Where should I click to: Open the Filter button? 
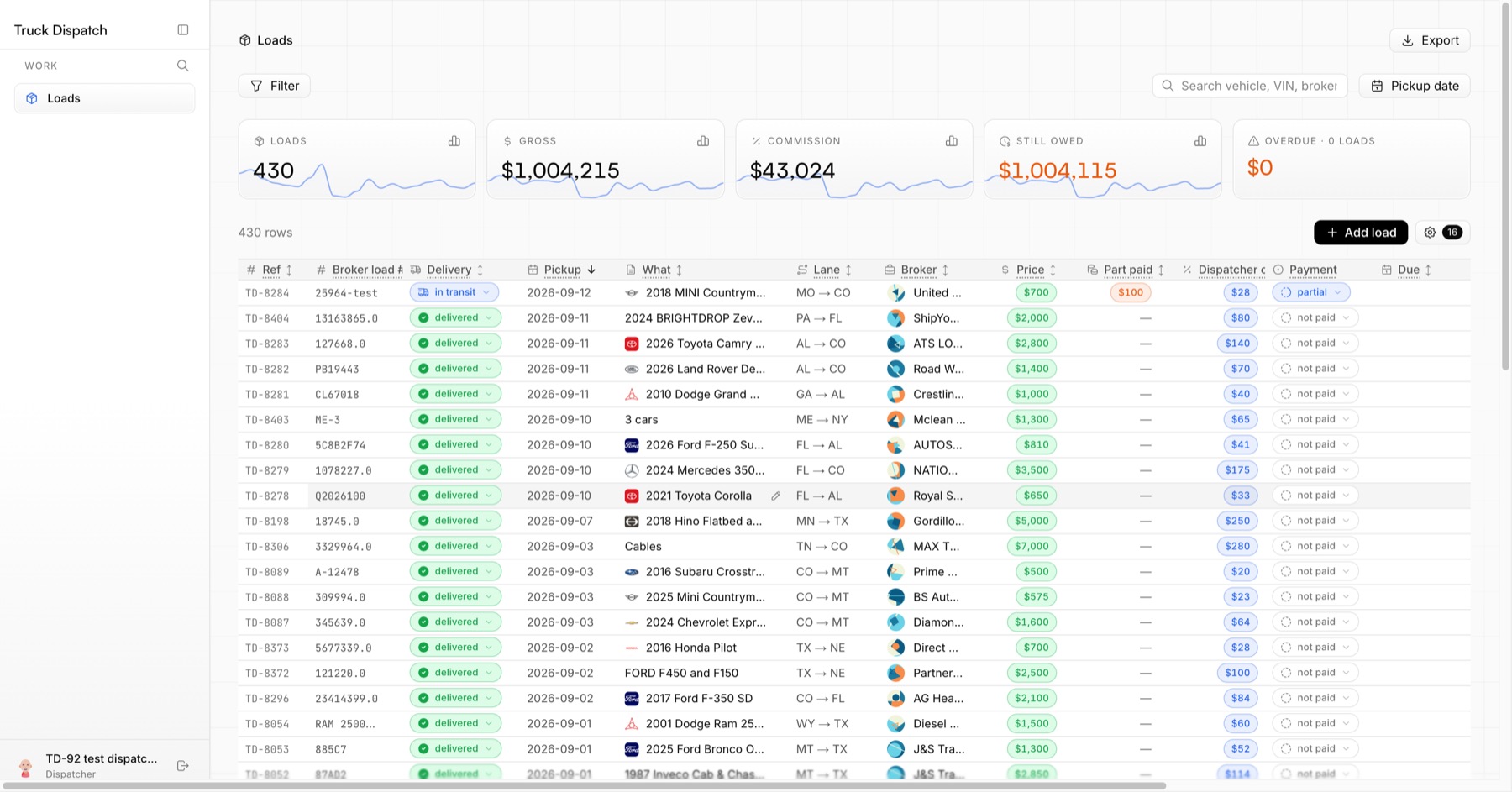pyautogui.click(x=275, y=86)
